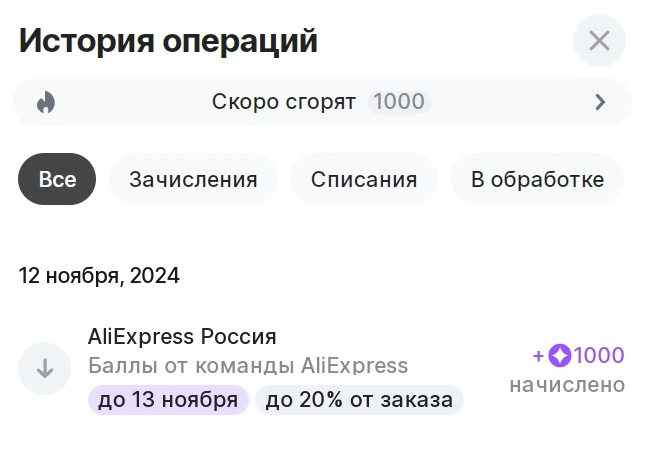Click the flame icon in the banner

pos(46,102)
